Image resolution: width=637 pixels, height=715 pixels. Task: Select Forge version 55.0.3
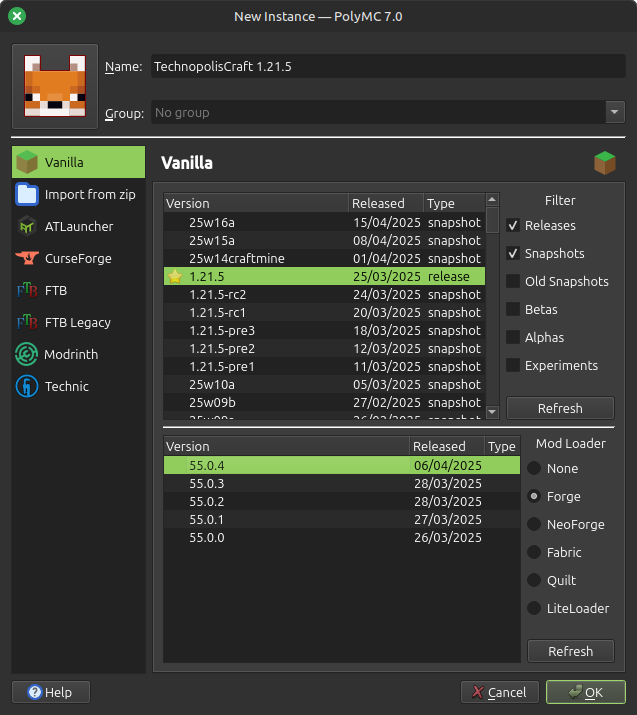(342, 483)
